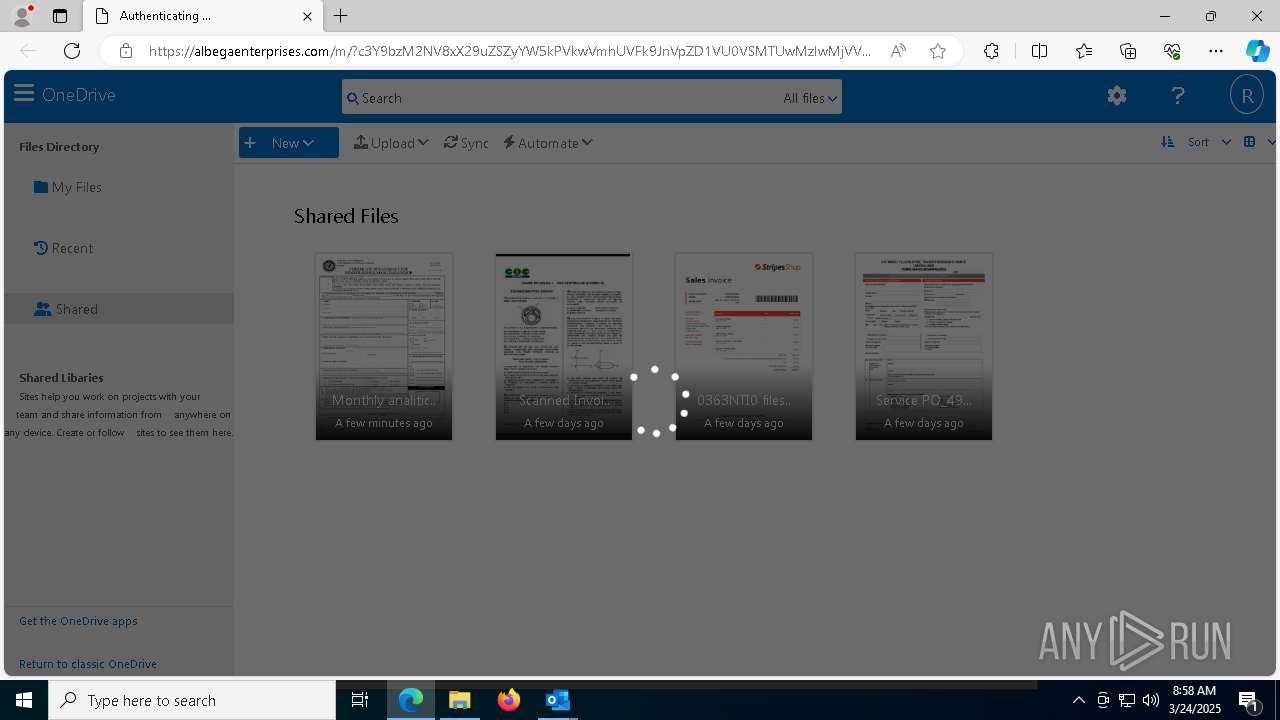Open the tab actions menu icon
1280x720 pixels.
[60, 16]
